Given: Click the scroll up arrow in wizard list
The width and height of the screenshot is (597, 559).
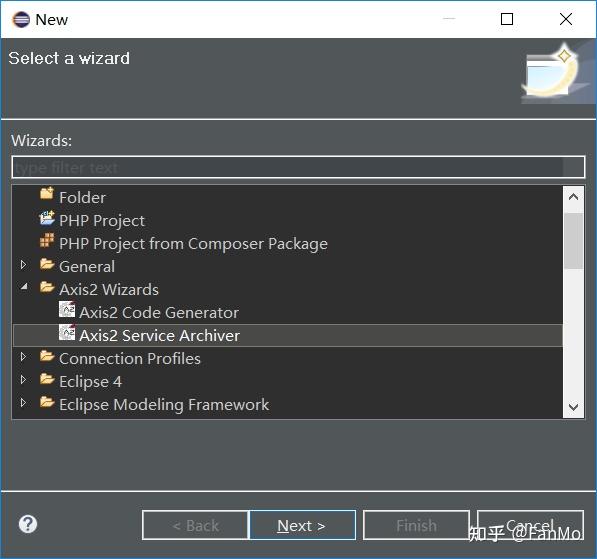Looking at the screenshot, I should pos(573,197).
